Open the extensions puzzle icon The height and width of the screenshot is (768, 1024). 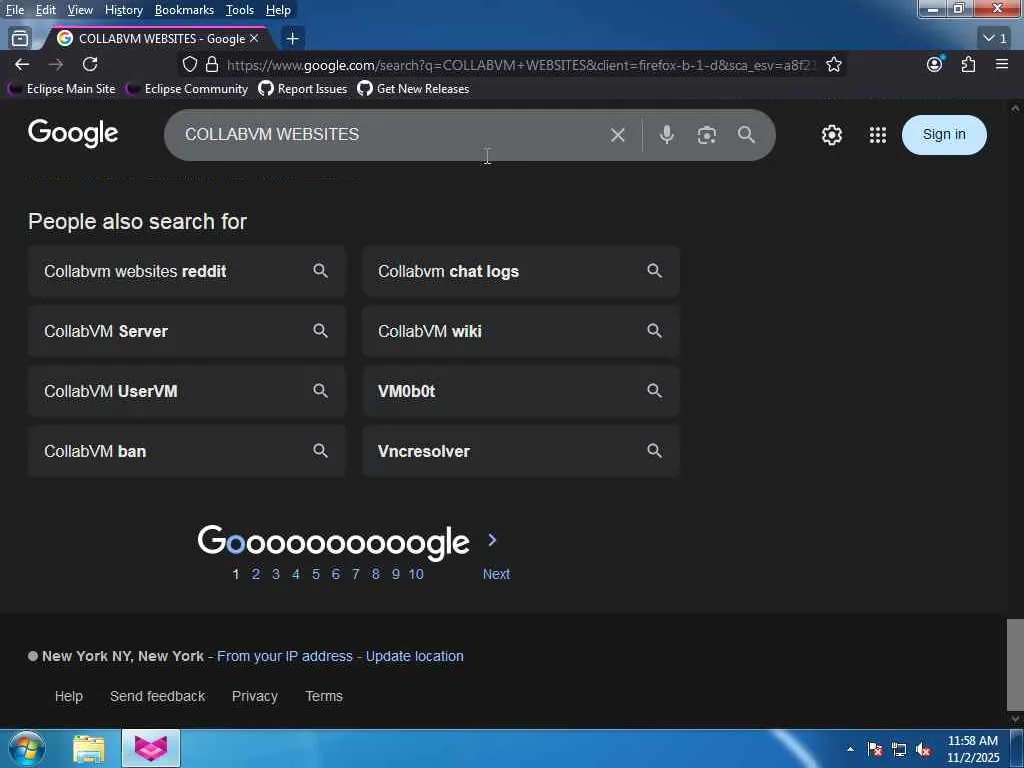tap(968, 65)
